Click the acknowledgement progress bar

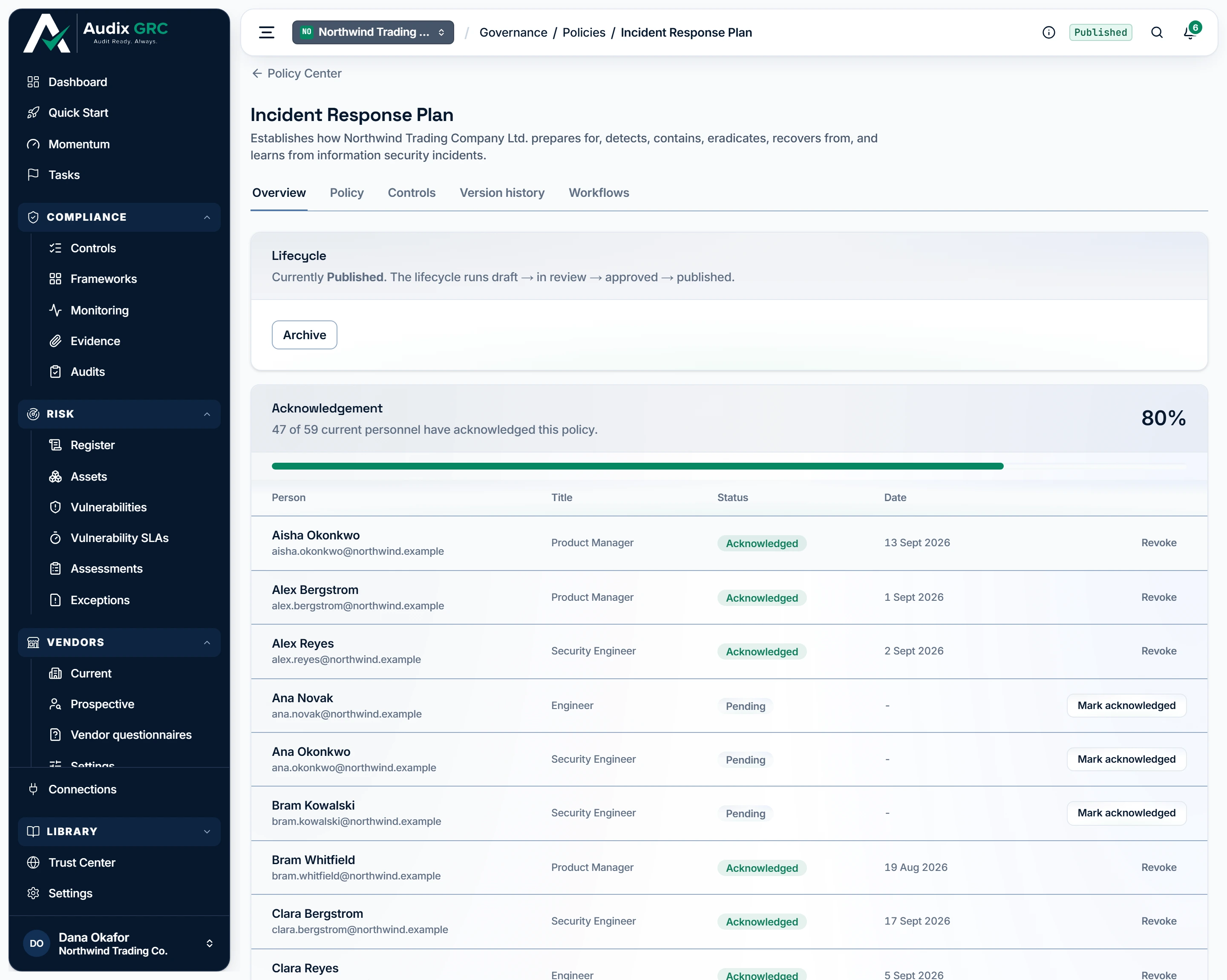click(729, 466)
